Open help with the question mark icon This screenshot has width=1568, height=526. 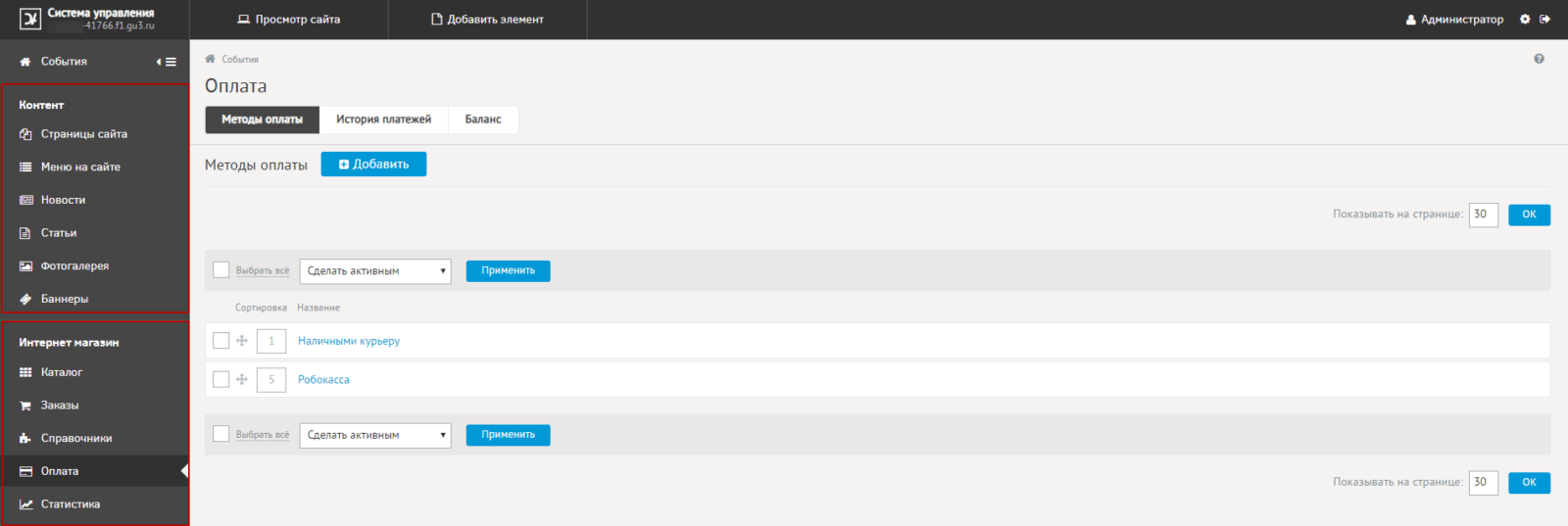[1539, 59]
